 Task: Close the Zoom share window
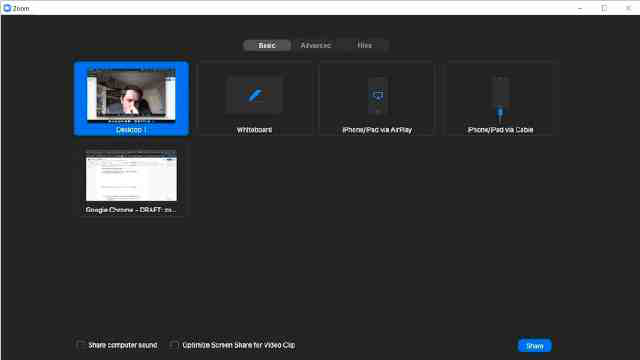(628, 8)
